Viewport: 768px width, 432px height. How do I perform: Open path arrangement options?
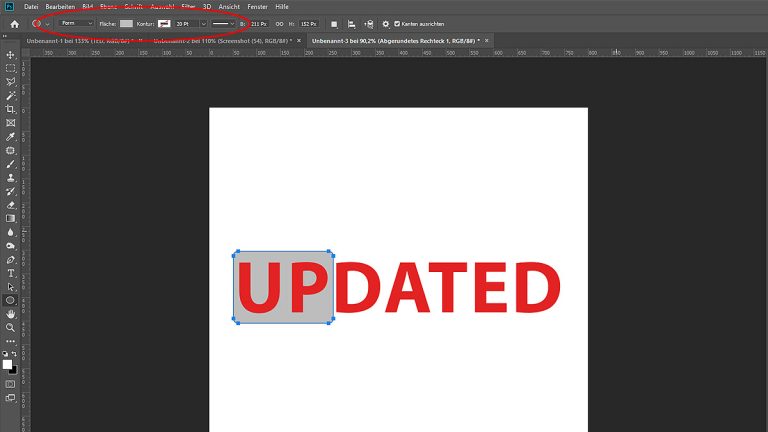[x=368, y=24]
